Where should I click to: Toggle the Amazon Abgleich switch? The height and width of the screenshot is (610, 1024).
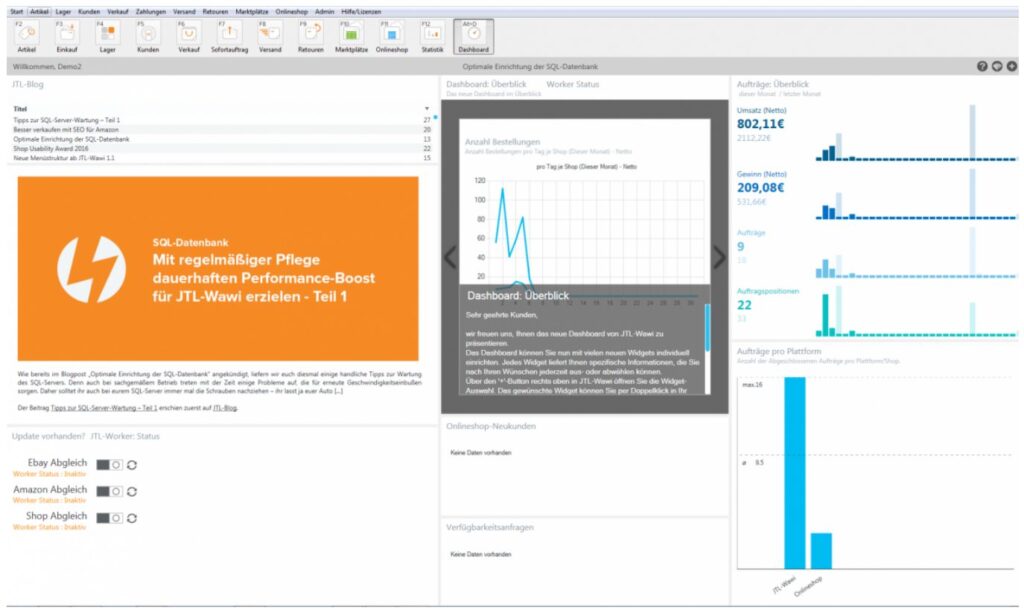pos(109,491)
